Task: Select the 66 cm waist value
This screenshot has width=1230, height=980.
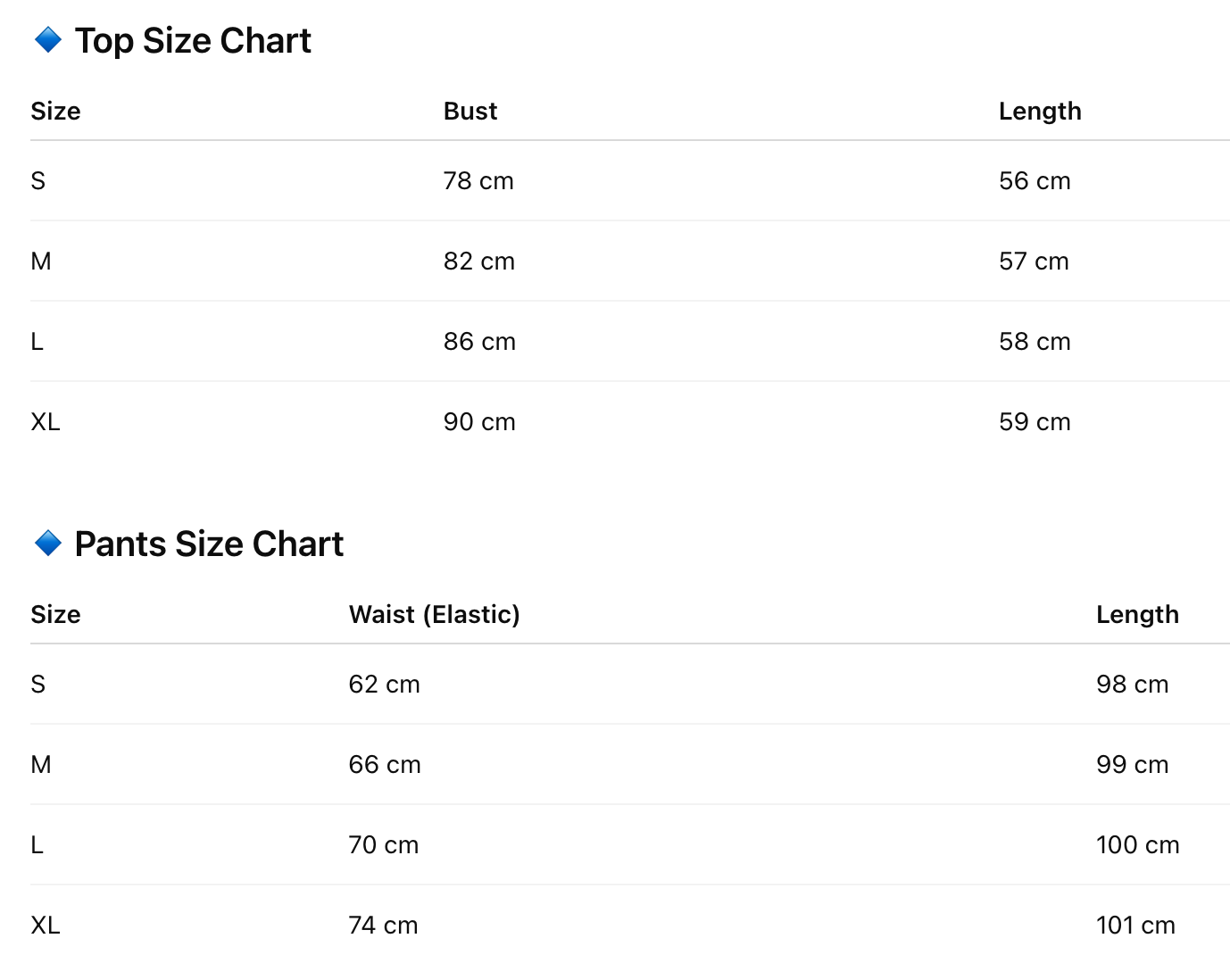Action: pyautogui.click(x=385, y=765)
